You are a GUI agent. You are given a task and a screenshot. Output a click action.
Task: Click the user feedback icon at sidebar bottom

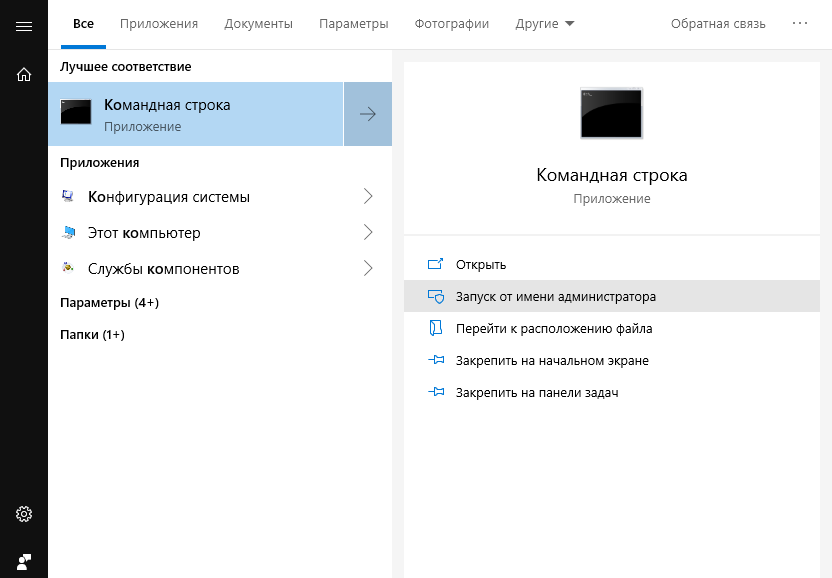[x=24, y=560]
